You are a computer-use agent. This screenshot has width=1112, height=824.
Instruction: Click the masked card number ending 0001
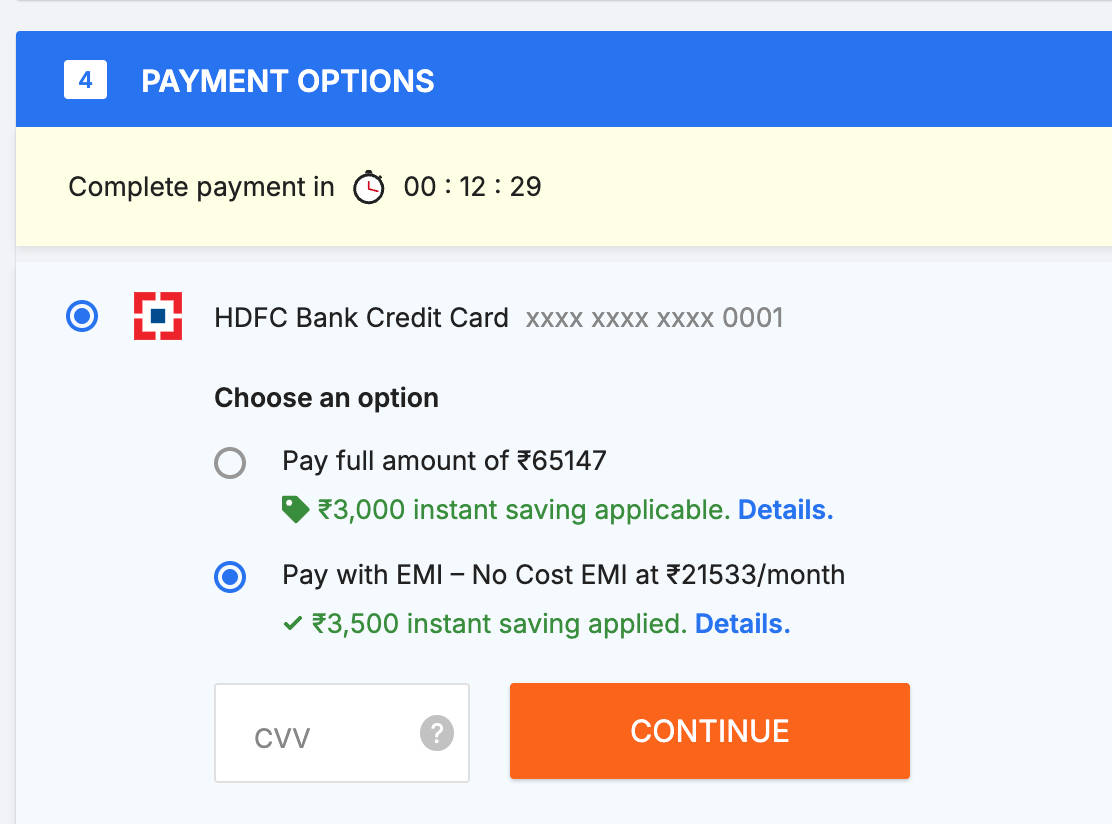tap(654, 318)
